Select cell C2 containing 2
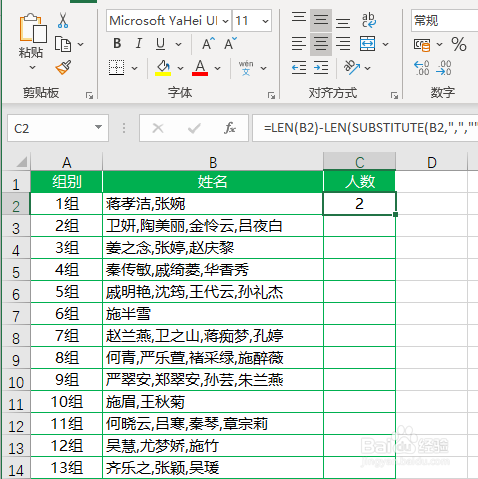Image resolution: width=478 pixels, height=479 pixels. [x=359, y=203]
